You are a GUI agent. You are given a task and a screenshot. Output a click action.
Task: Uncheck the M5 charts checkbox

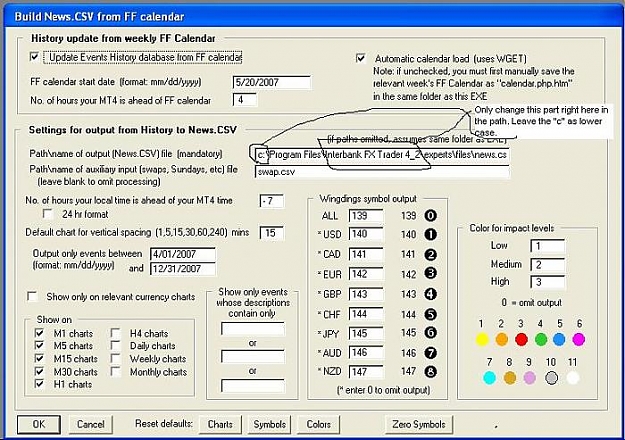39,346
